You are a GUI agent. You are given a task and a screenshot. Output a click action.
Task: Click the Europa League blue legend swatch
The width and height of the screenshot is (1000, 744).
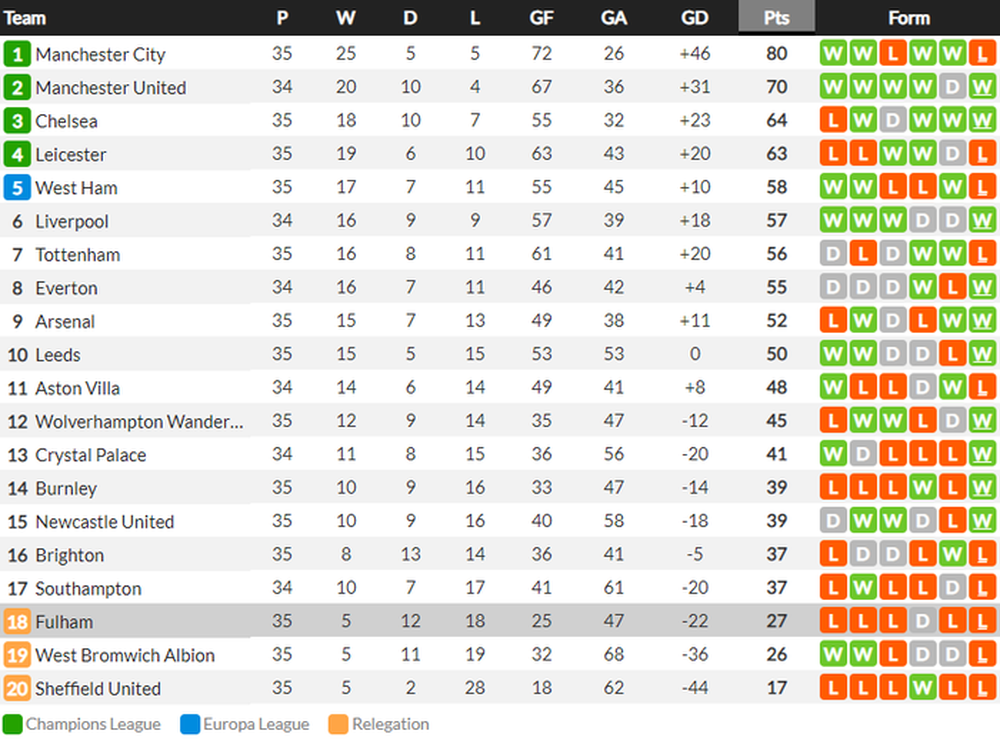190,724
